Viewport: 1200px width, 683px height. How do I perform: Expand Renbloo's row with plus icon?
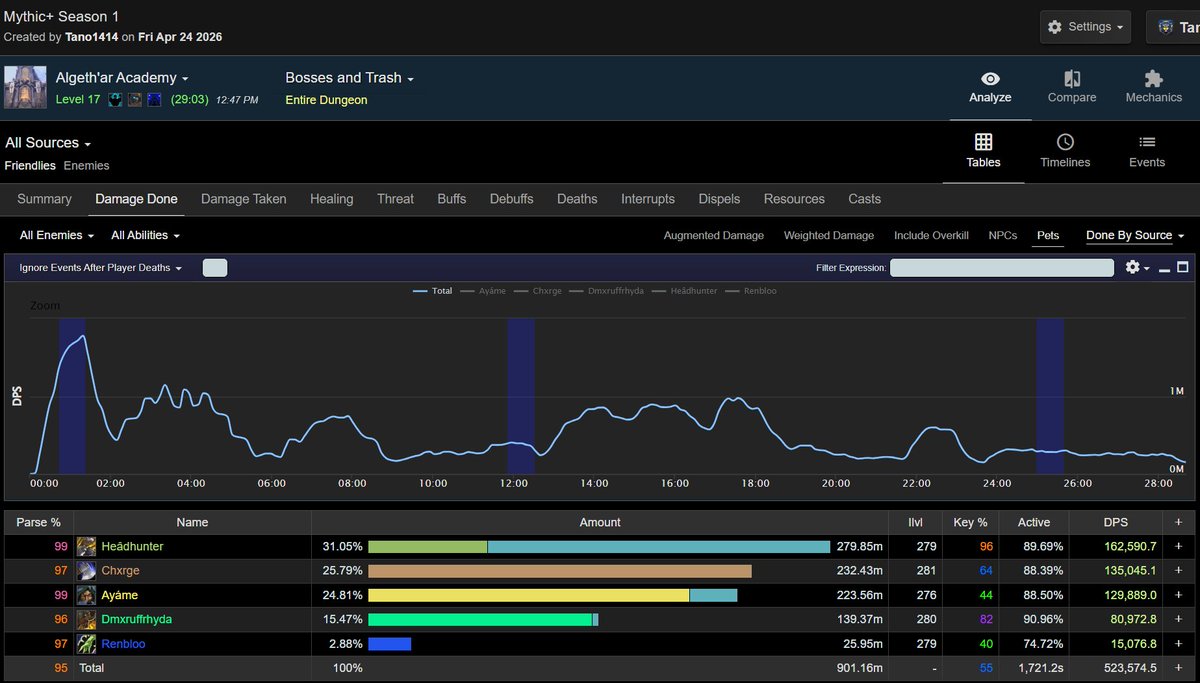(x=1178, y=644)
